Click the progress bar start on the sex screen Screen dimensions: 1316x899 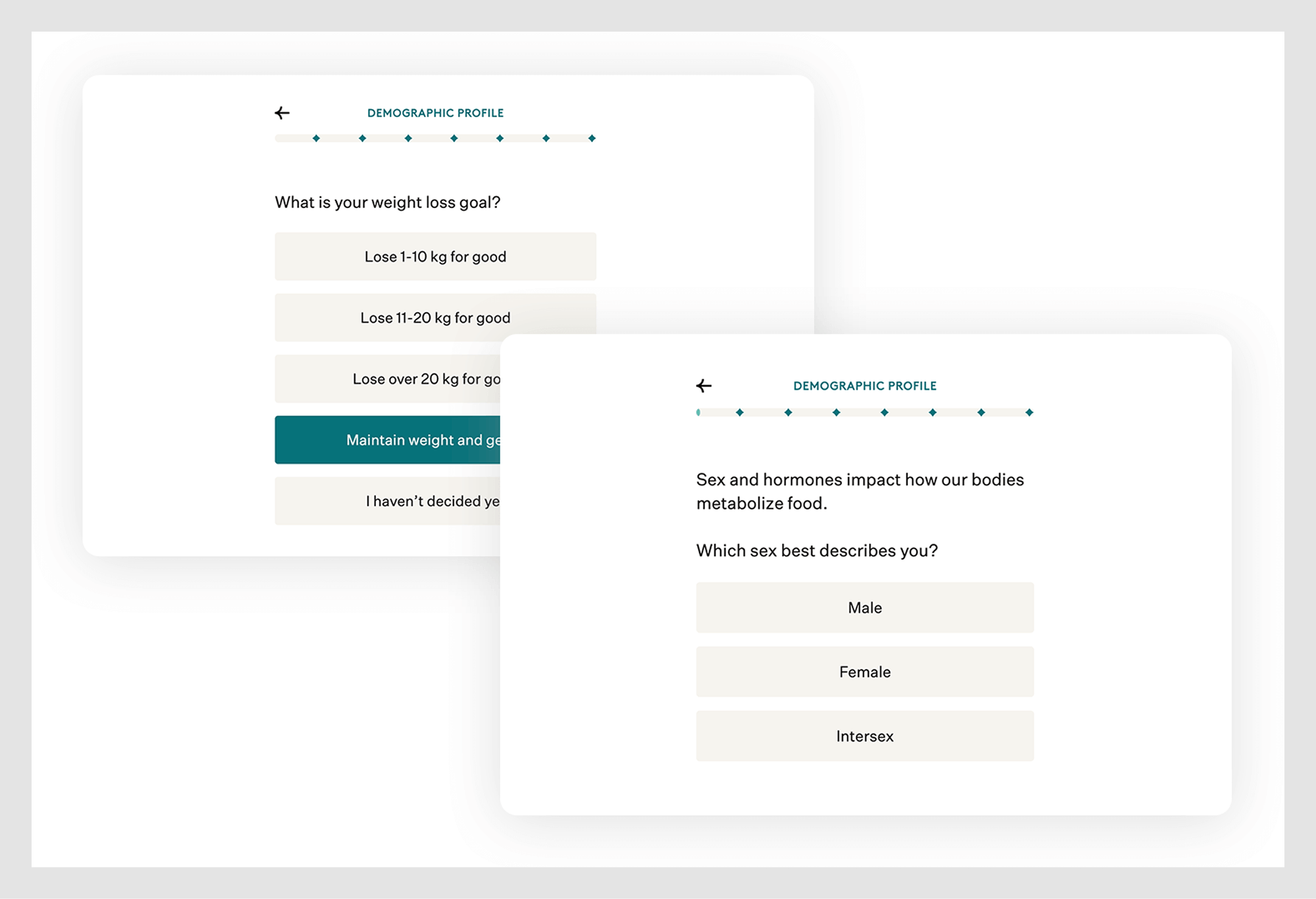pyautogui.click(x=697, y=413)
